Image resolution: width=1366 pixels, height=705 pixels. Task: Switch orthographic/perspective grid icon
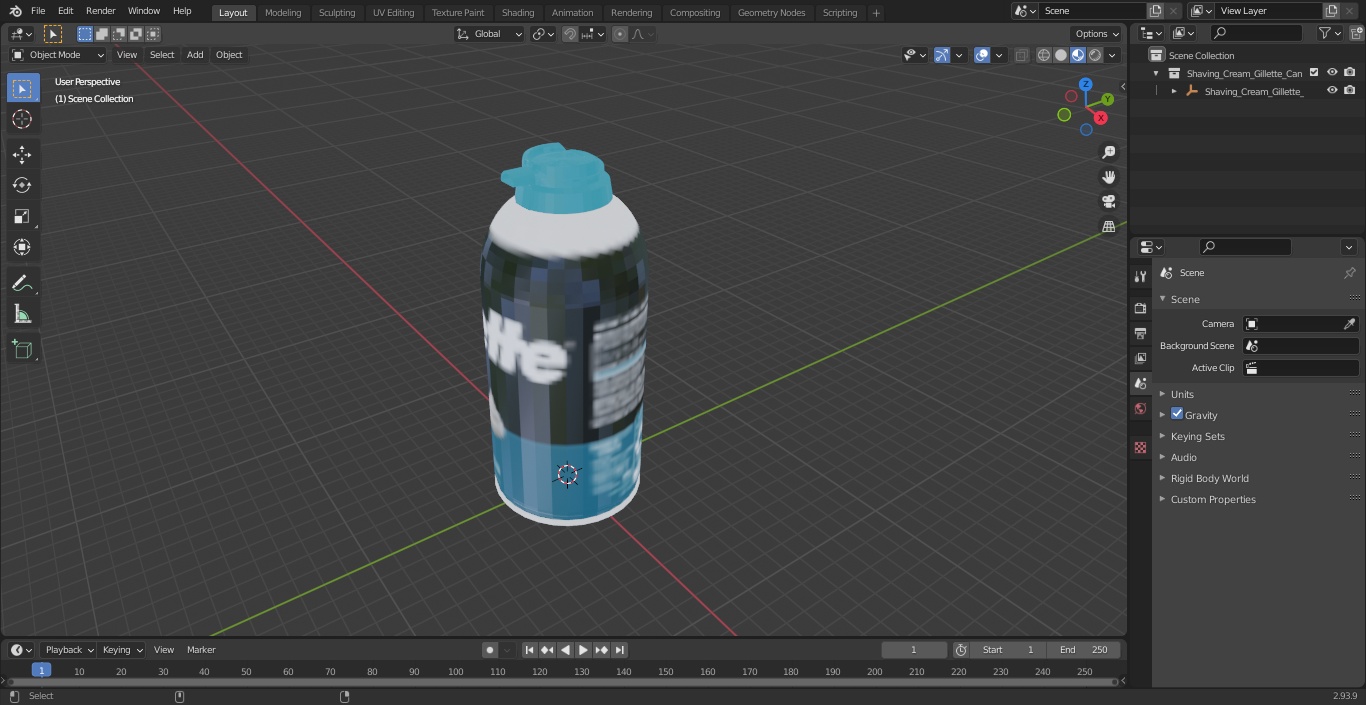[x=1108, y=226]
